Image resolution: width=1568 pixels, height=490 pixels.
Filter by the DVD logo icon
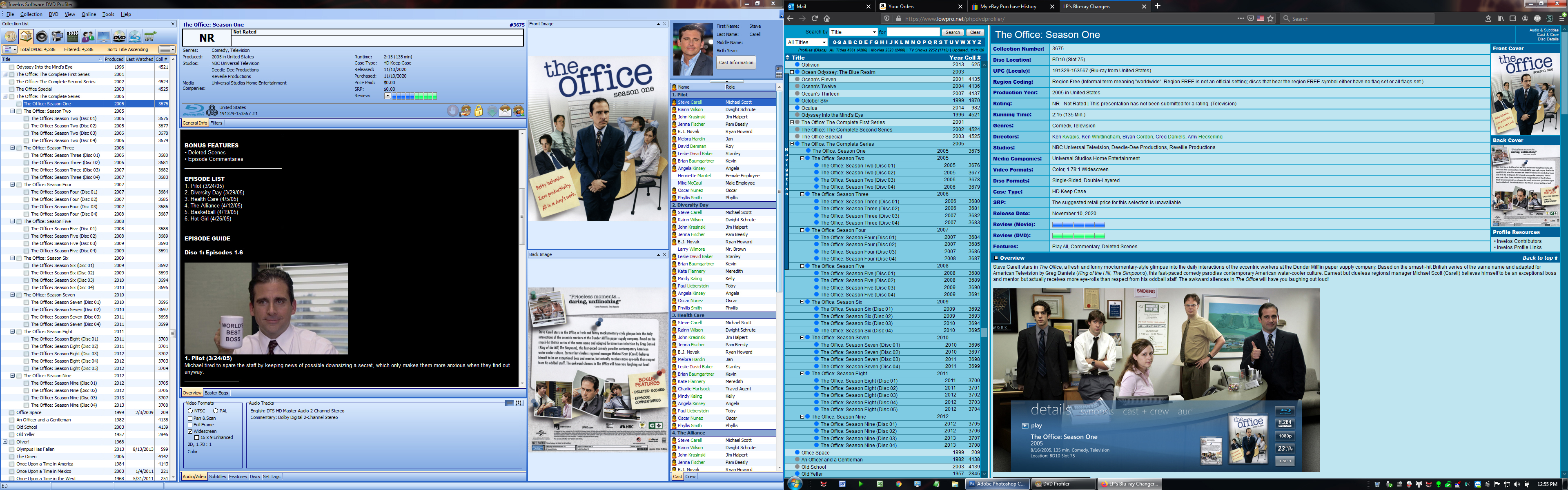pos(119,36)
